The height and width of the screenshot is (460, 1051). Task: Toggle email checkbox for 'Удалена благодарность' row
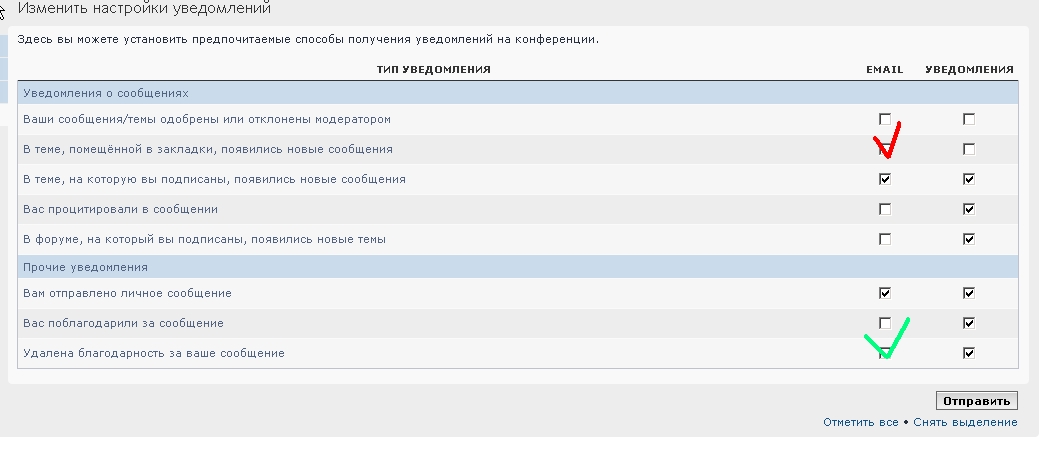point(884,353)
